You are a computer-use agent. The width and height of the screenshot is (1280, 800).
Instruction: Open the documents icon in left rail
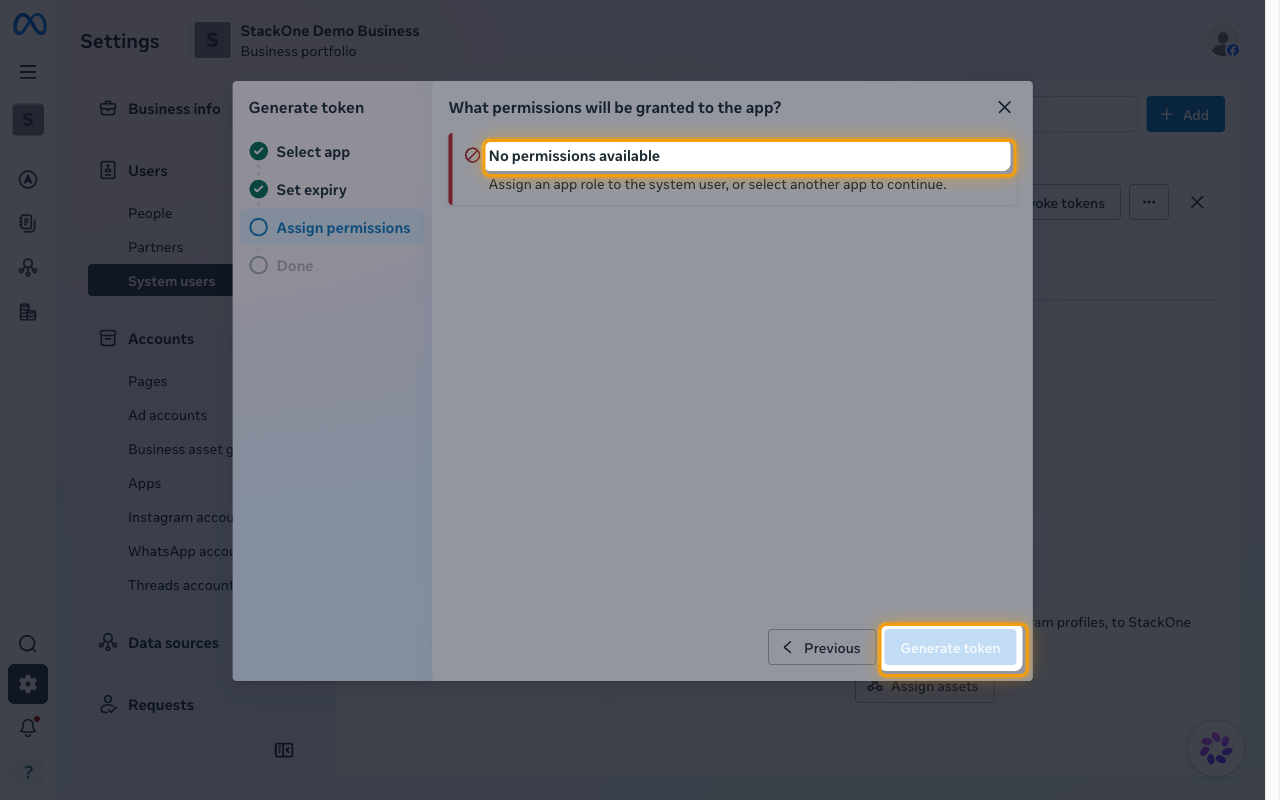point(28,224)
